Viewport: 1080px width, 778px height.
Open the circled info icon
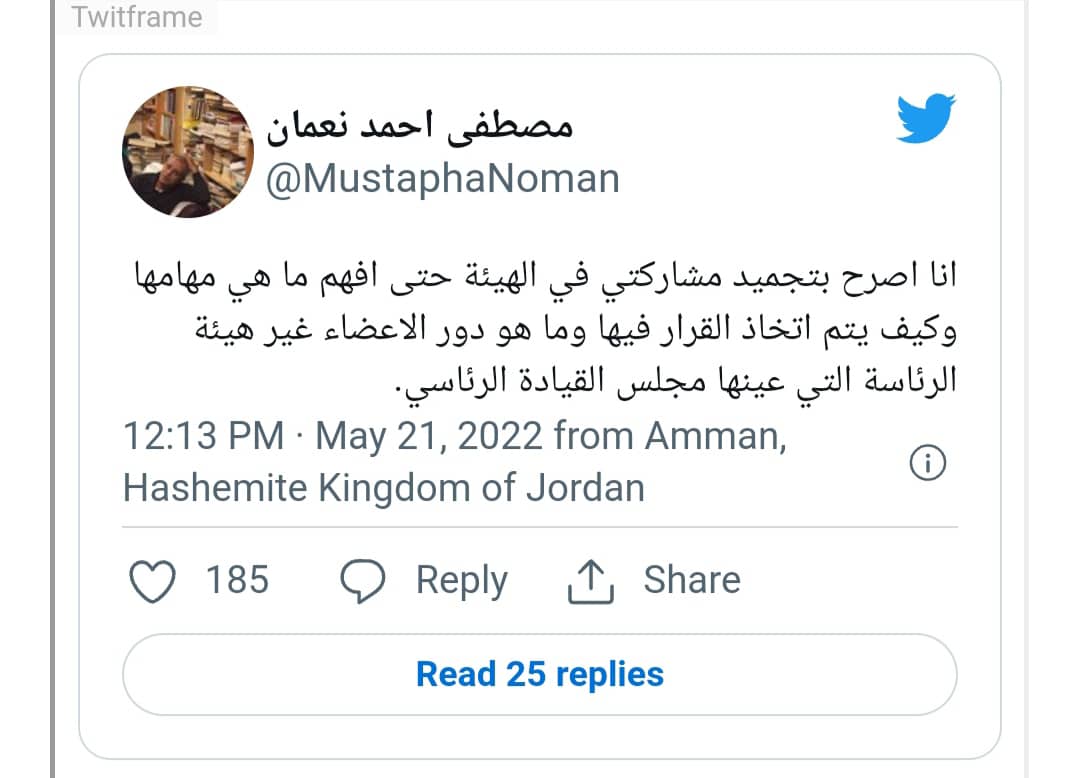coord(928,464)
